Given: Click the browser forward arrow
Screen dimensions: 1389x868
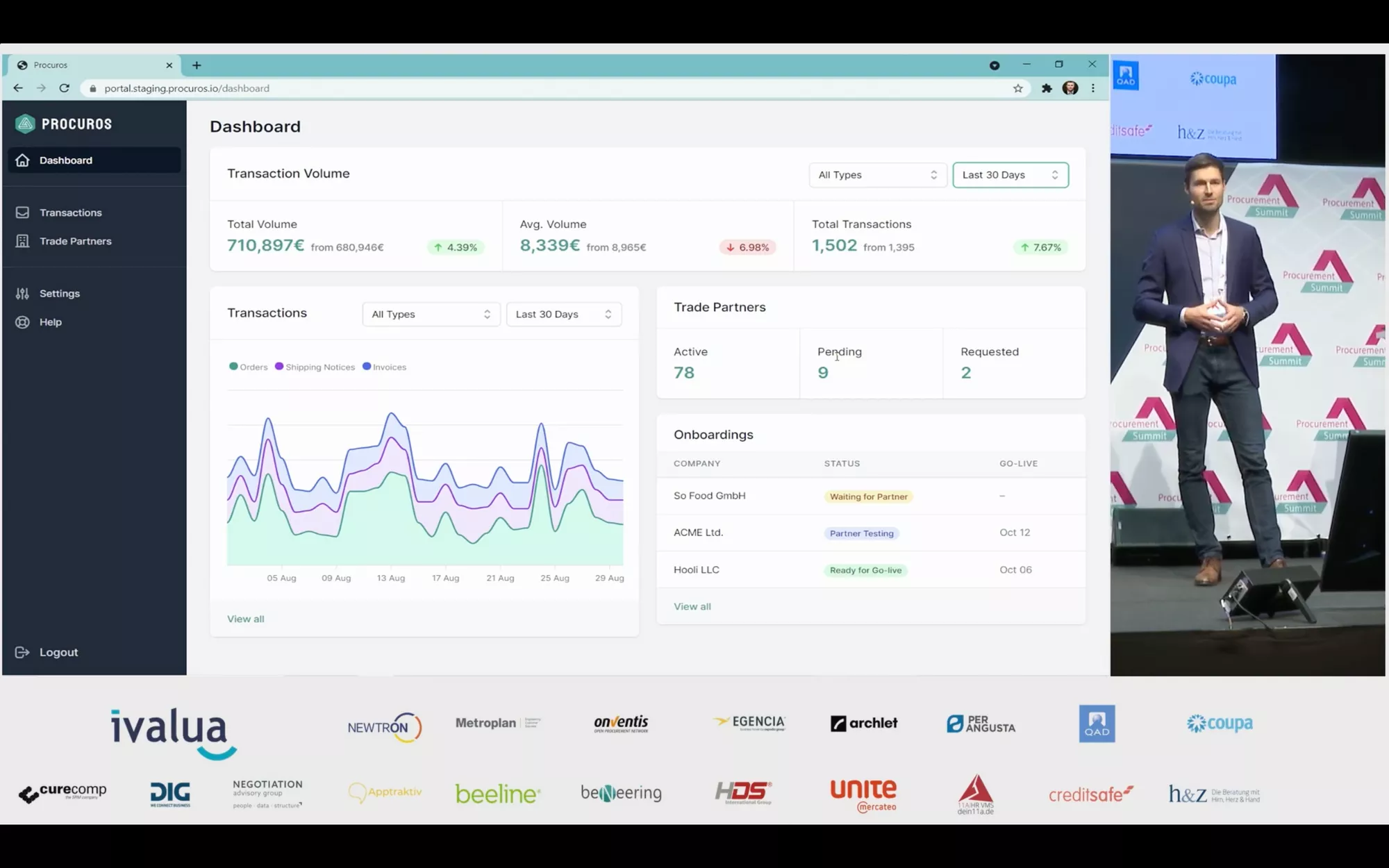Looking at the screenshot, I should [x=41, y=88].
